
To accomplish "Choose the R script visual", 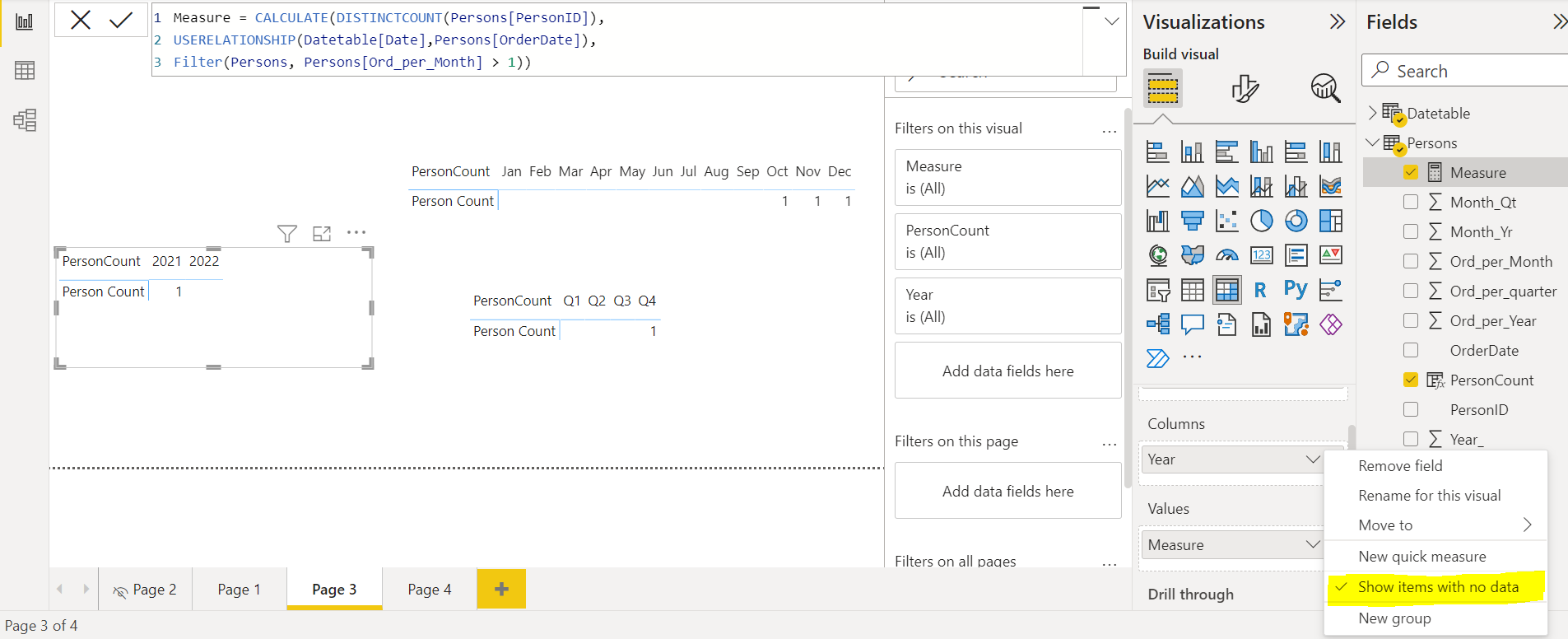I will click(x=1260, y=290).
